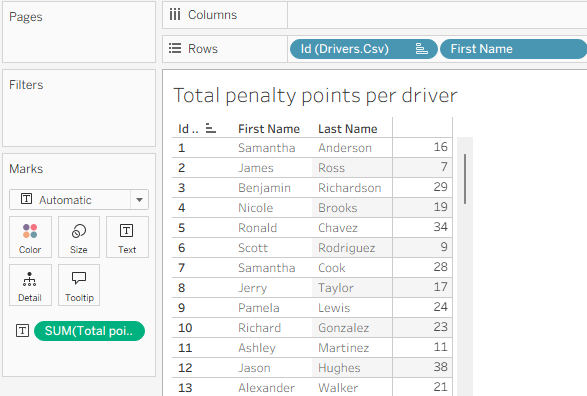Select first name Ashley
The image size is (587, 396).
coord(257,348)
